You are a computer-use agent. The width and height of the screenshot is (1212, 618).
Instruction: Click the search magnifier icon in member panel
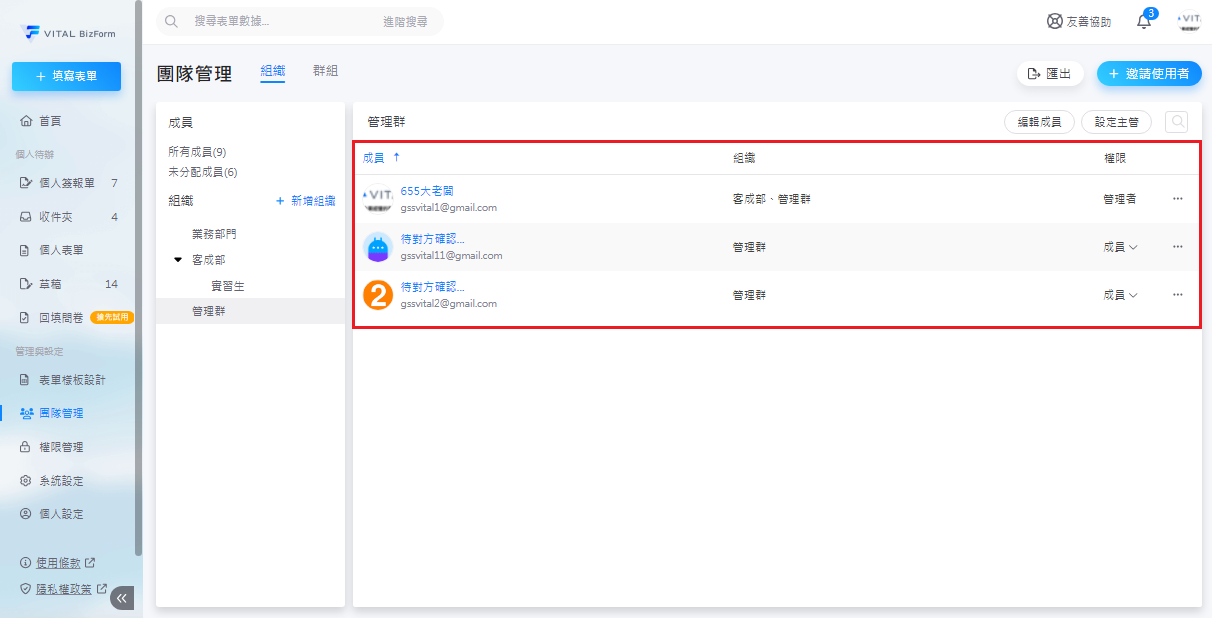[1177, 122]
